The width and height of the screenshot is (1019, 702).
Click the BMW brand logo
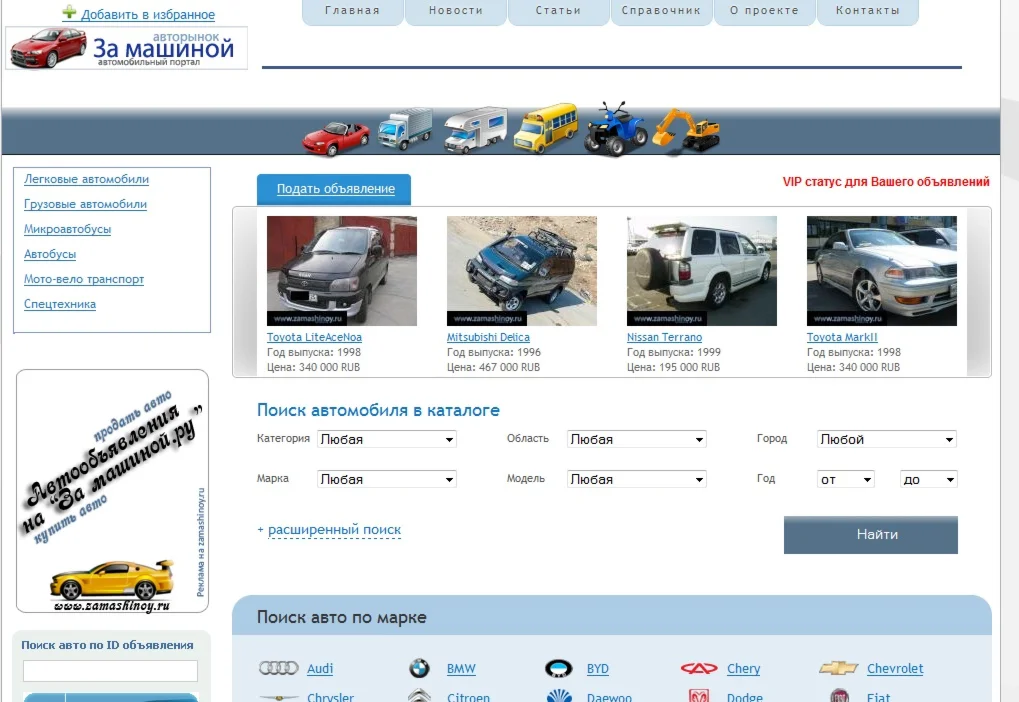click(x=419, y=667)
